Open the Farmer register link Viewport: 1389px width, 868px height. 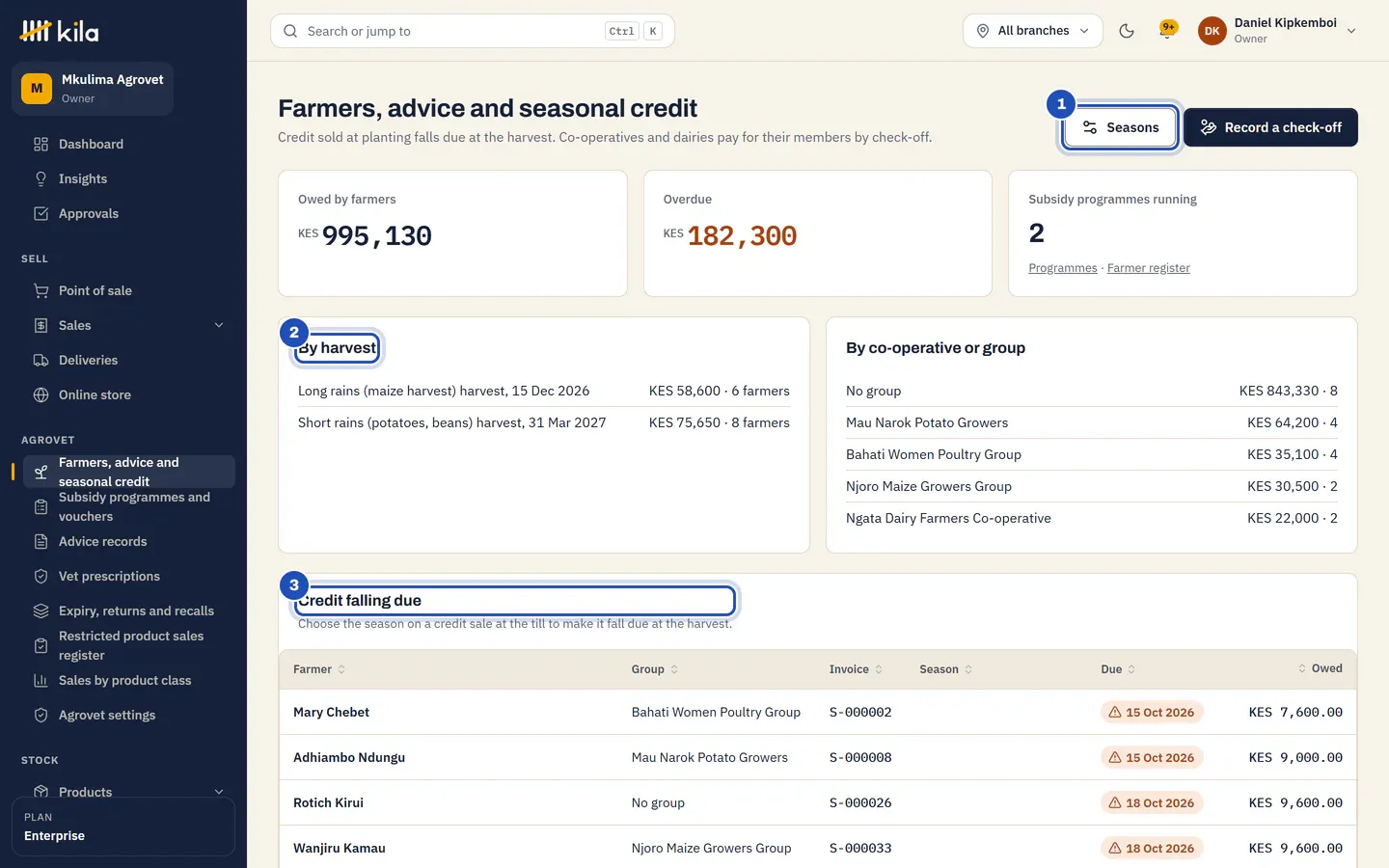[x=1149, y=268]
